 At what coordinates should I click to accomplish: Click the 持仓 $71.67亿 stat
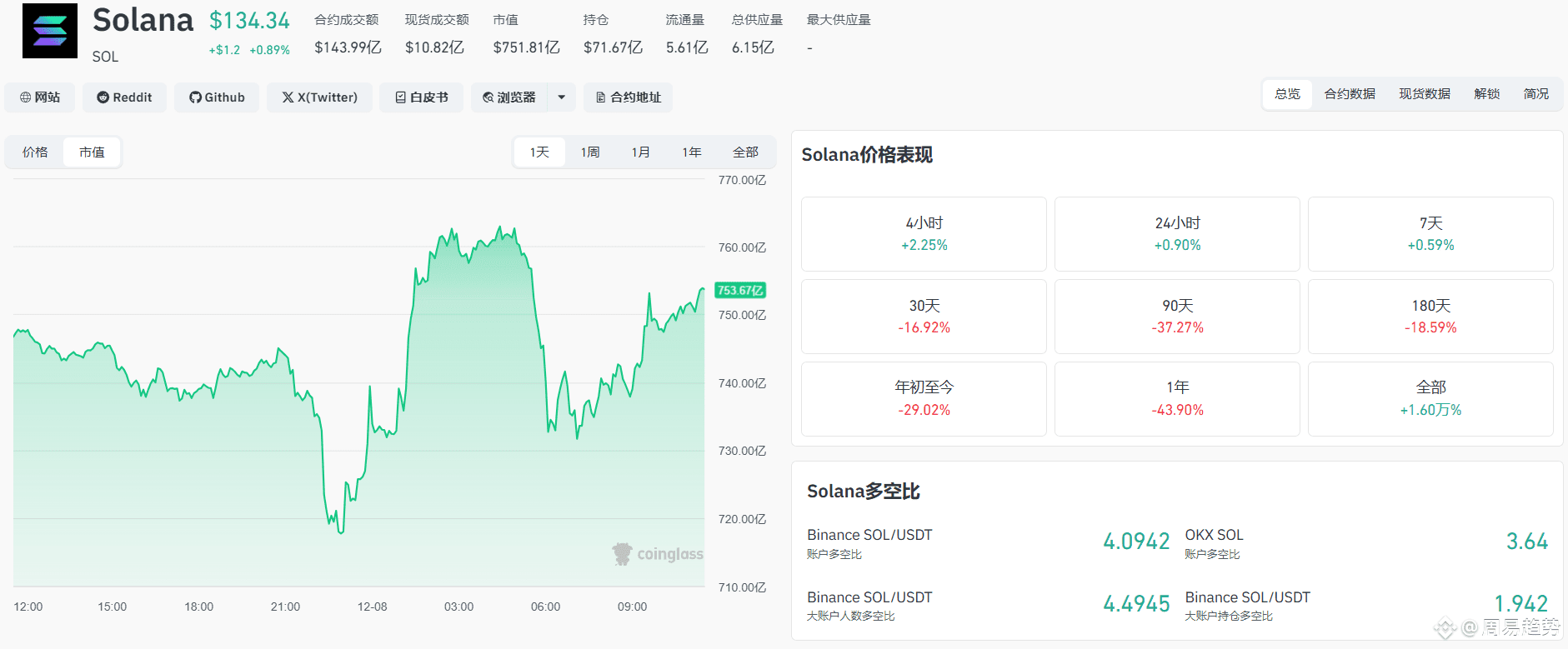tap(613, 33)
